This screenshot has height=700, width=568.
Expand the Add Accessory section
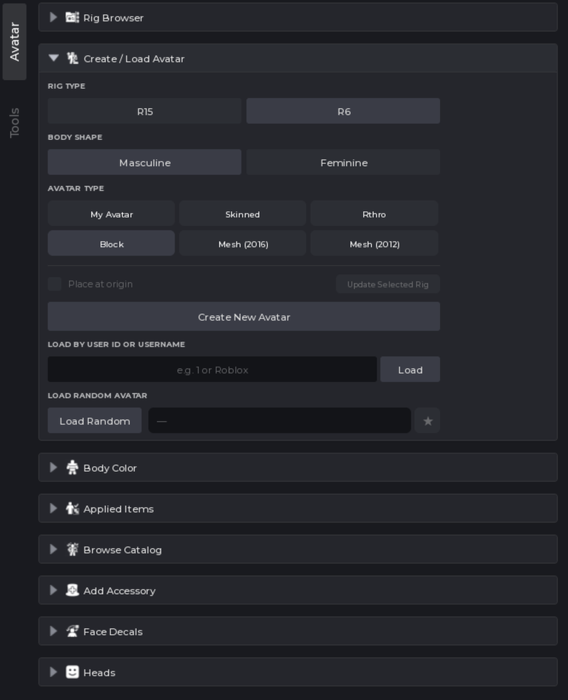[54, 590]
